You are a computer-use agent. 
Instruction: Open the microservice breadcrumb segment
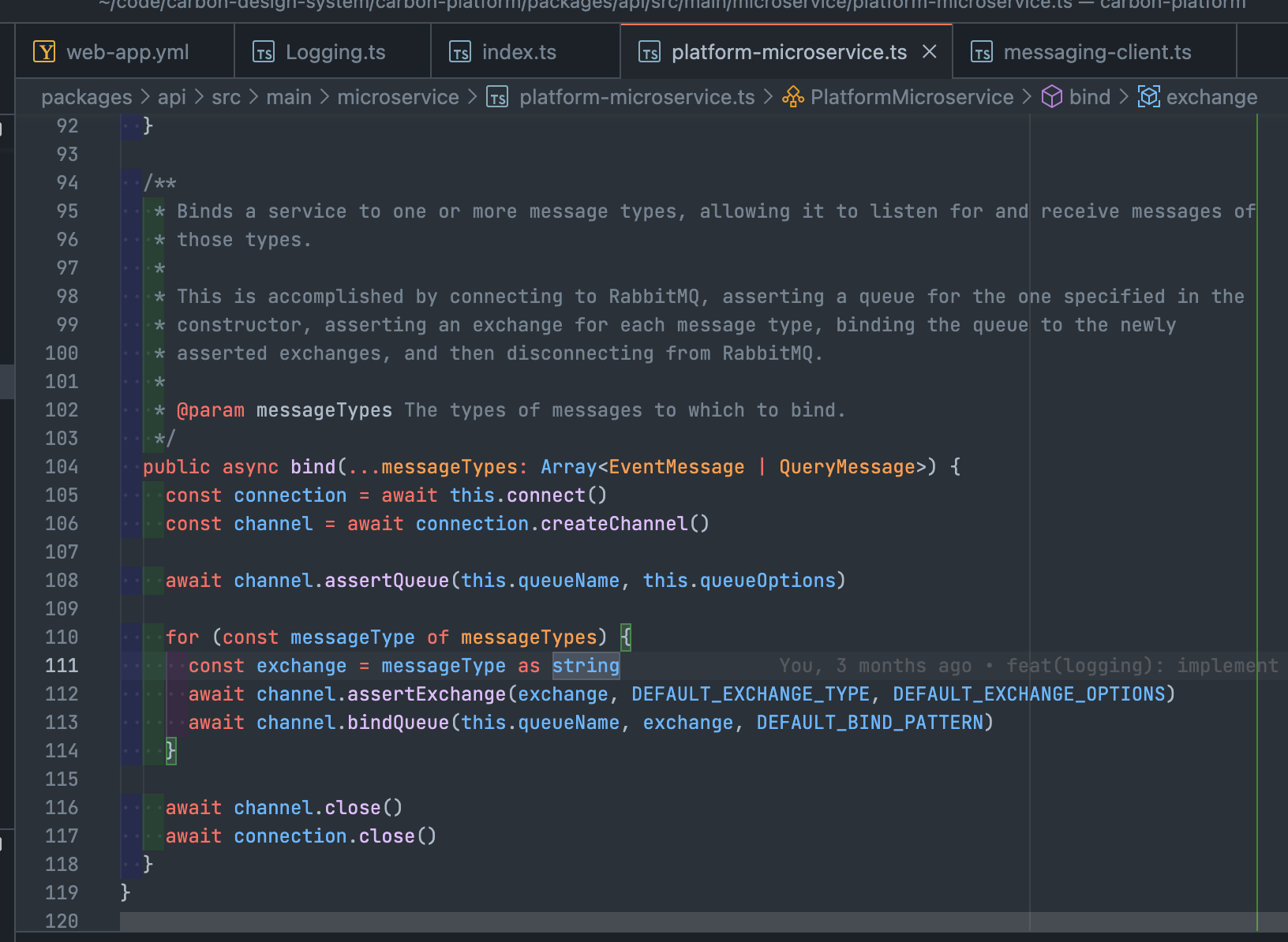(399, 97)
